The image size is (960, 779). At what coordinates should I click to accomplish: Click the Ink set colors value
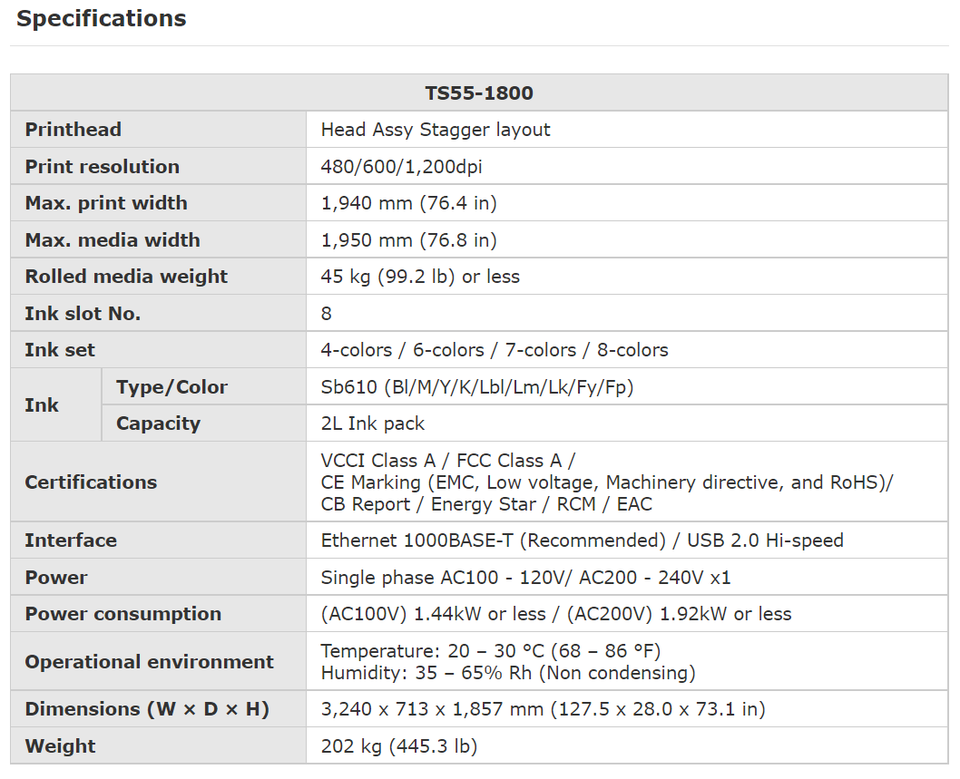coord(494,350)
